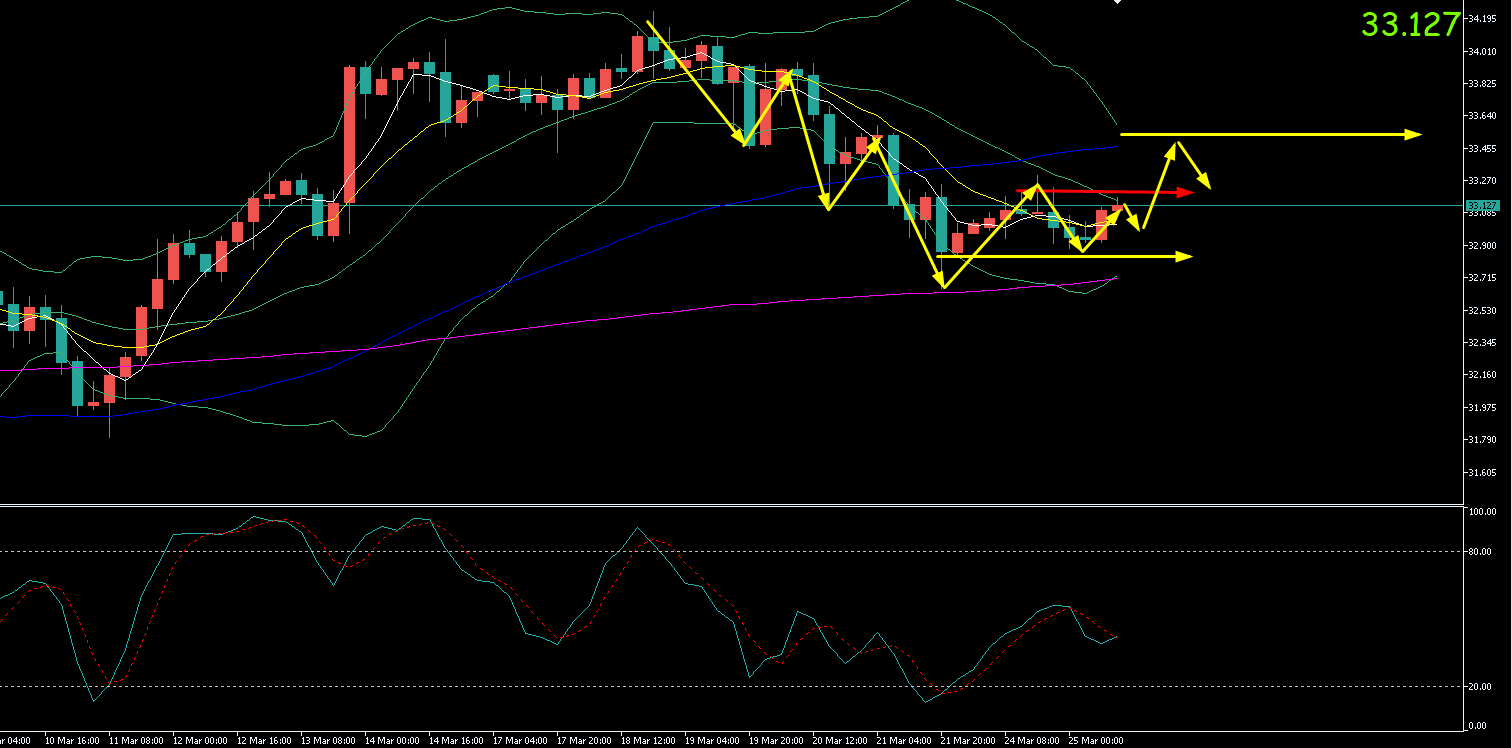Click the red horizontal arrow's arrowhead
The height and width of the screenshot is (748, 1512).
[x=1188, y=191]
